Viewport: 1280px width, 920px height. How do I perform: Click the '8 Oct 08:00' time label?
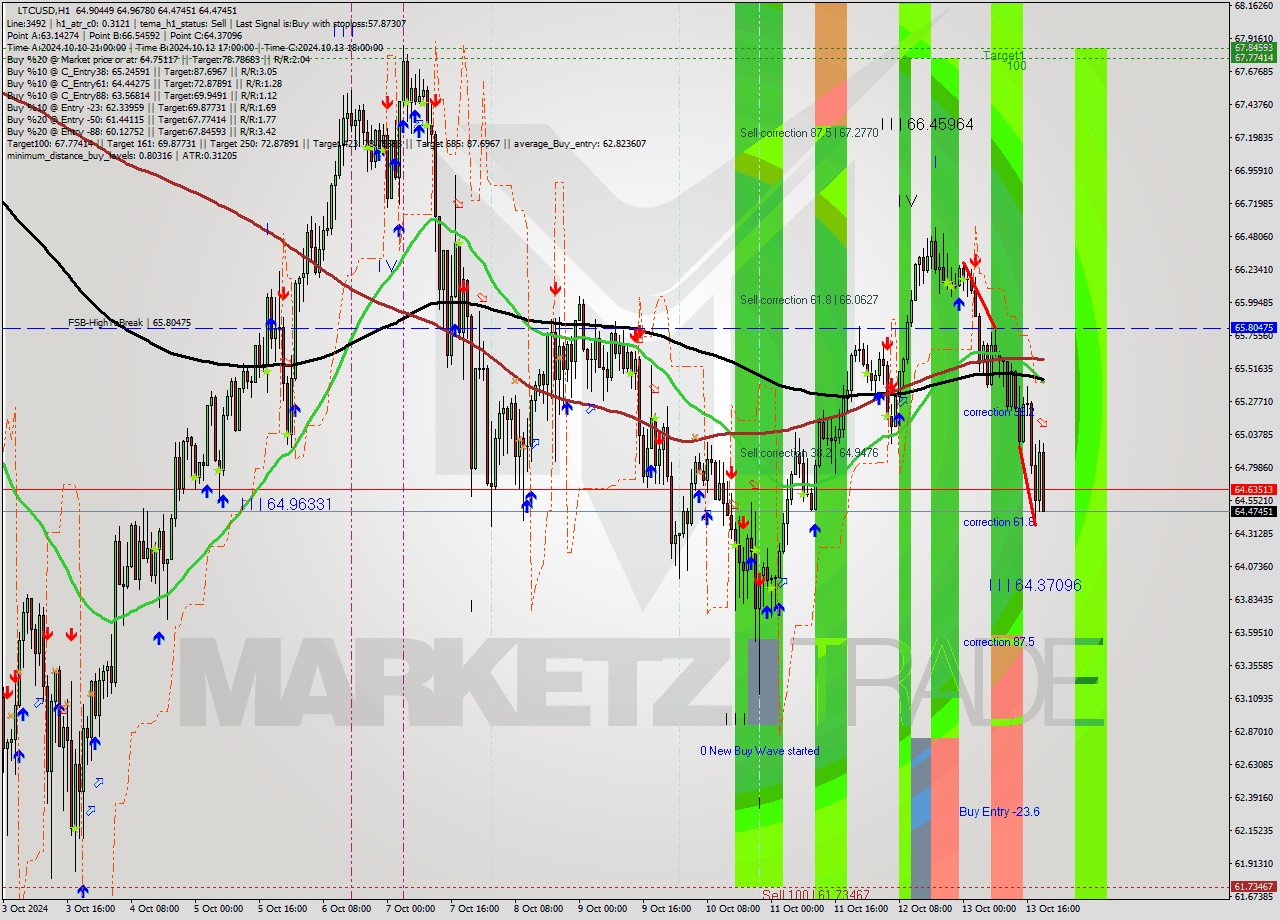[538, 909]
